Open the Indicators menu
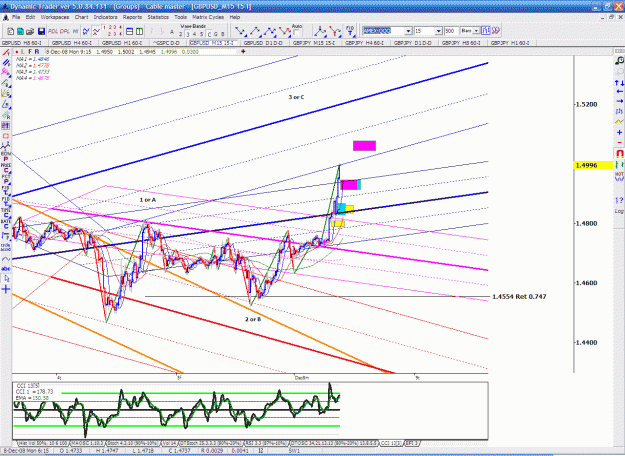Viewport: 625px width, 456px height. (x=105, y=17)
